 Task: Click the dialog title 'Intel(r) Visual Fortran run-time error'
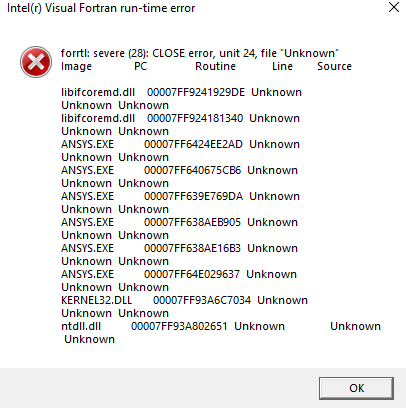tap(101, 8)
